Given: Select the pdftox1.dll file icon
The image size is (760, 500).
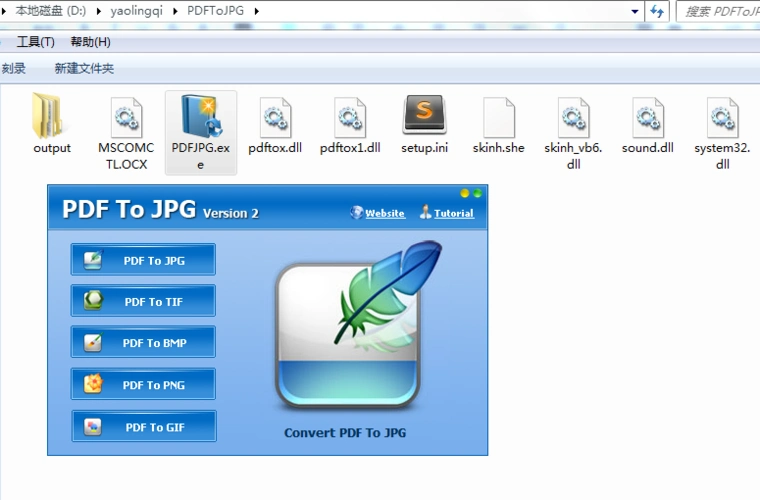Looking at the screenshot, I should (350, 117).
